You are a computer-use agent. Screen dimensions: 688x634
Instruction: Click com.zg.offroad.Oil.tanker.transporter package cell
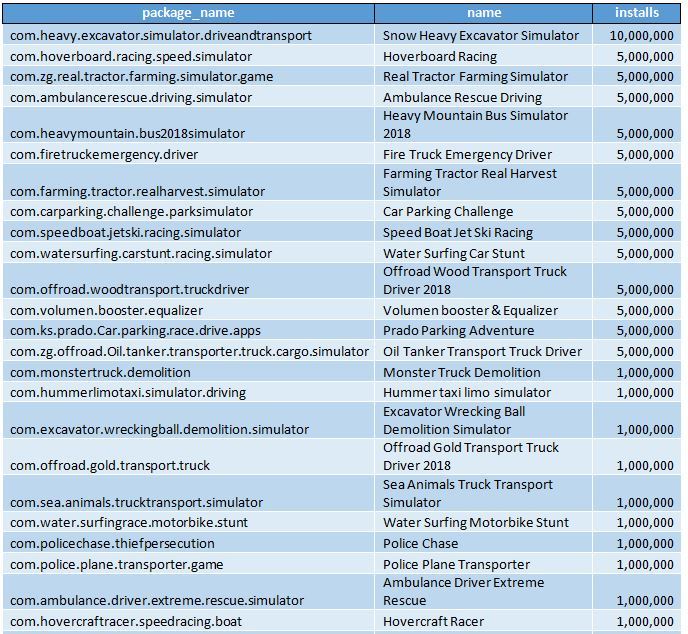[x=188, y=351]
